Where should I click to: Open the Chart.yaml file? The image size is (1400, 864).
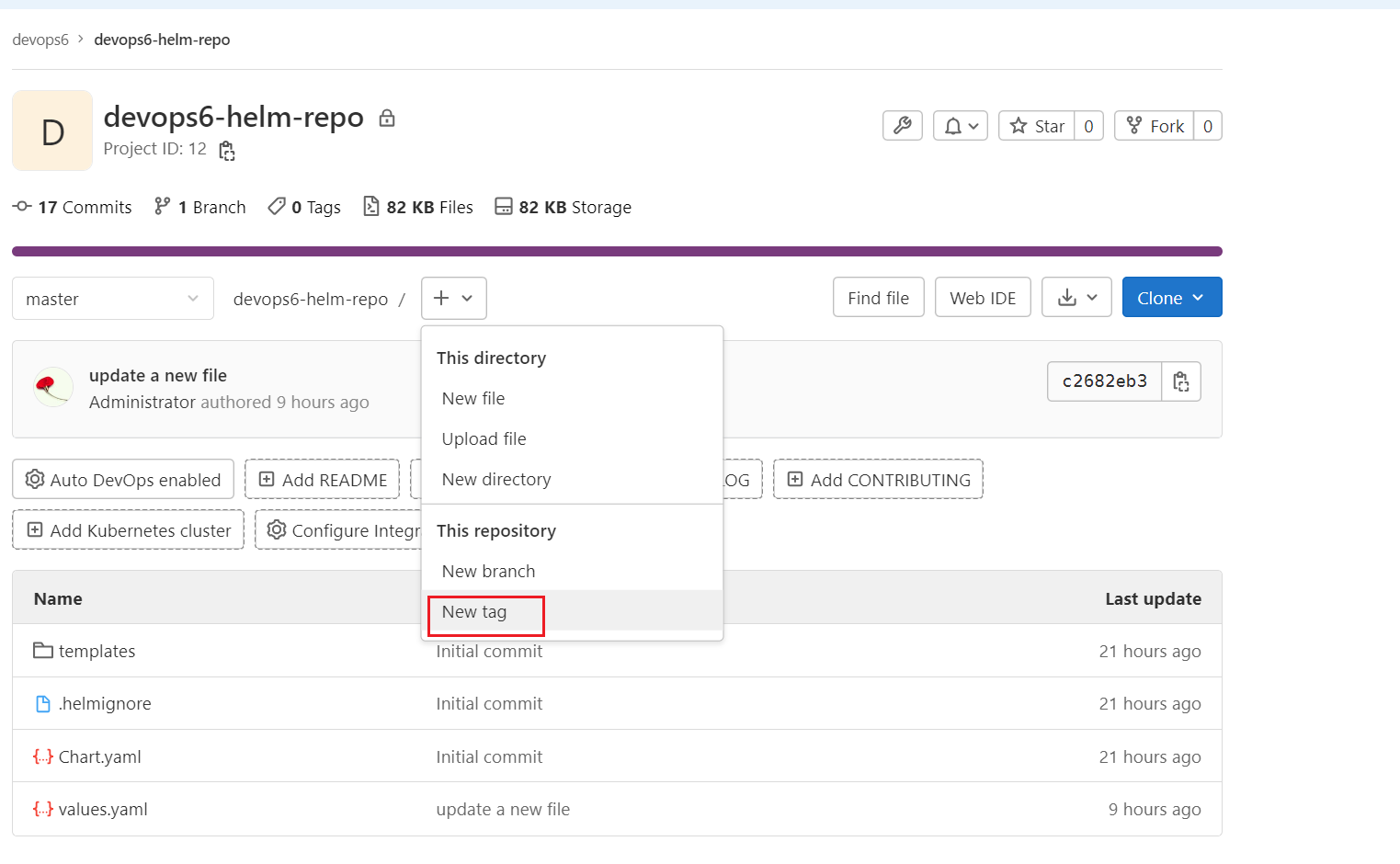(x=99, y=756)
